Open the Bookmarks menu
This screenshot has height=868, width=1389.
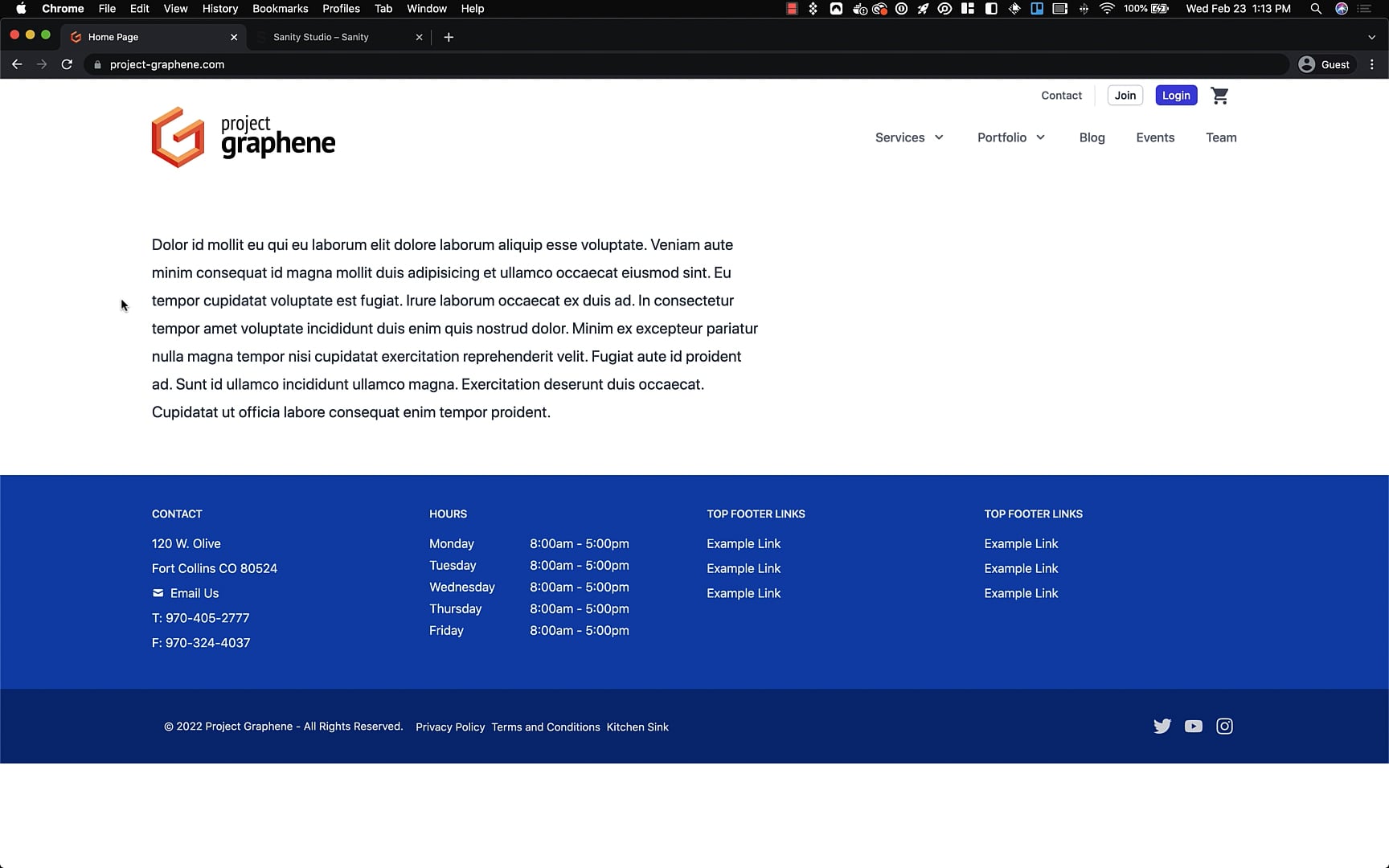(280, 9)
